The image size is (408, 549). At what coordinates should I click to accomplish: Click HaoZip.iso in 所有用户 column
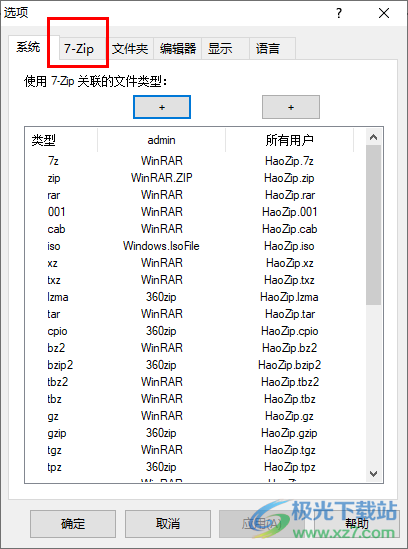(x=289, y=246)
